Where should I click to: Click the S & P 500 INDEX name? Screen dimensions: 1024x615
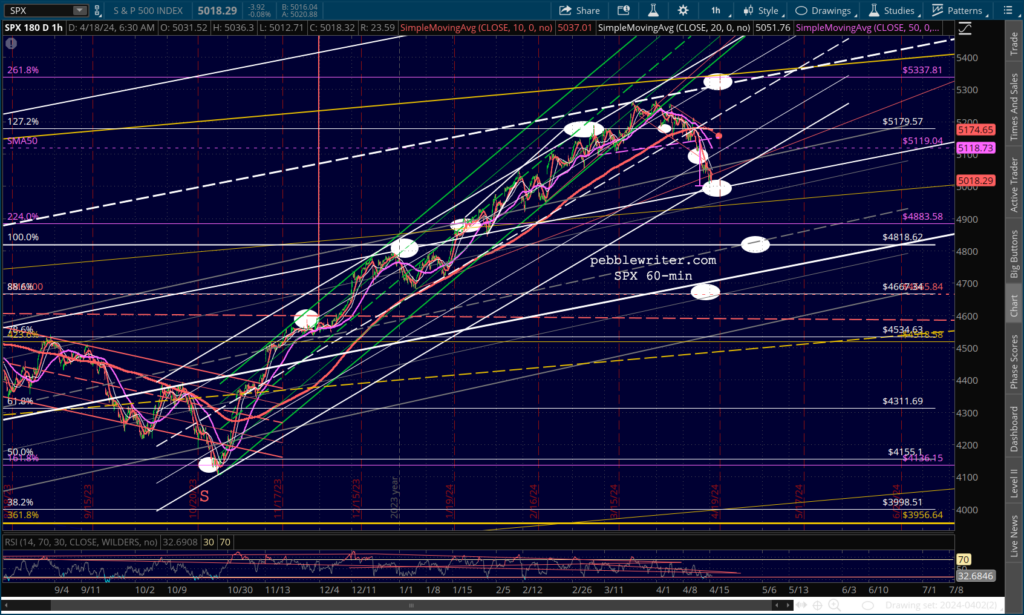pyautogui.click(x=148, y=10)
